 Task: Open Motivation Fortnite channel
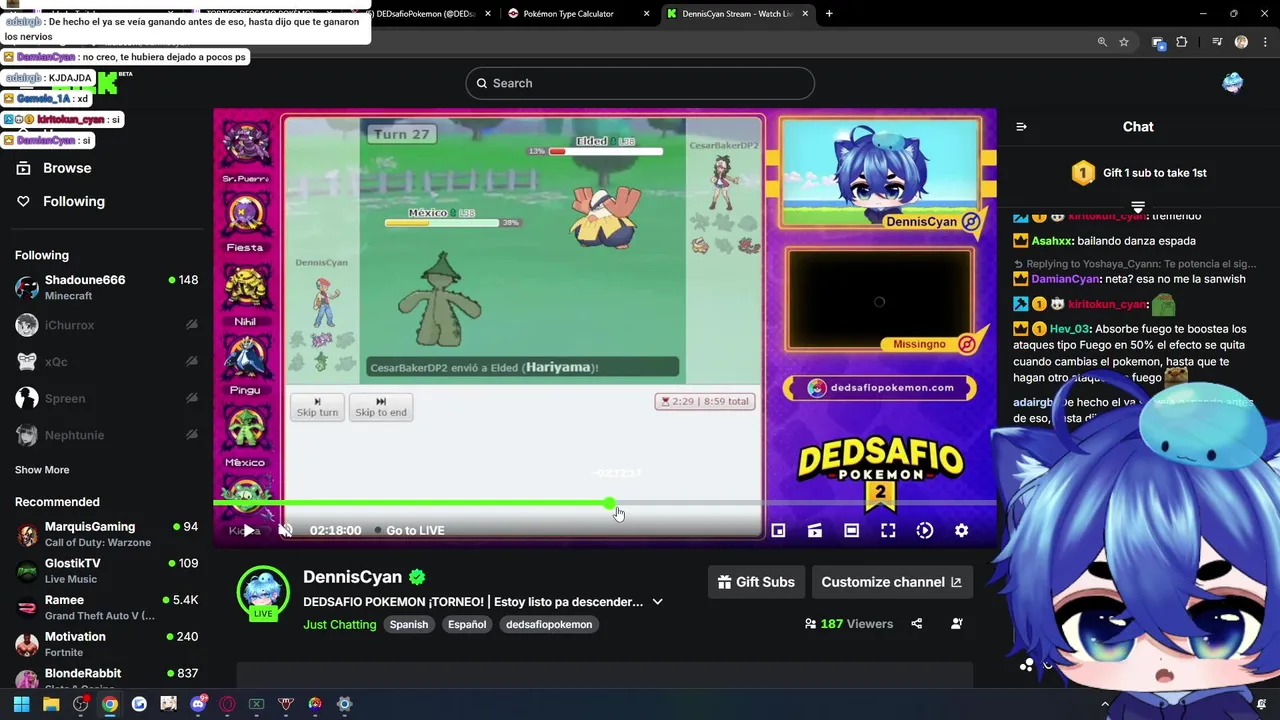pos(106,644)
